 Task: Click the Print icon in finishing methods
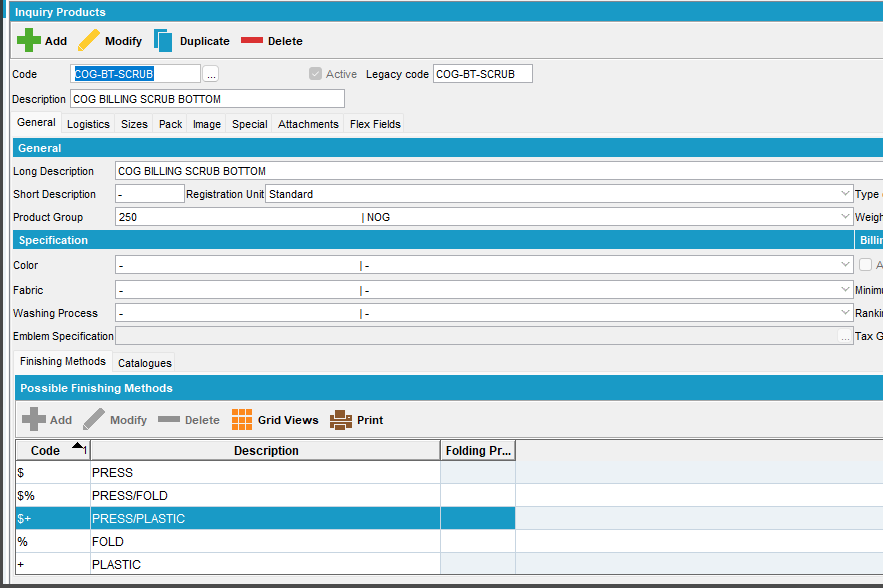[342, 420]
